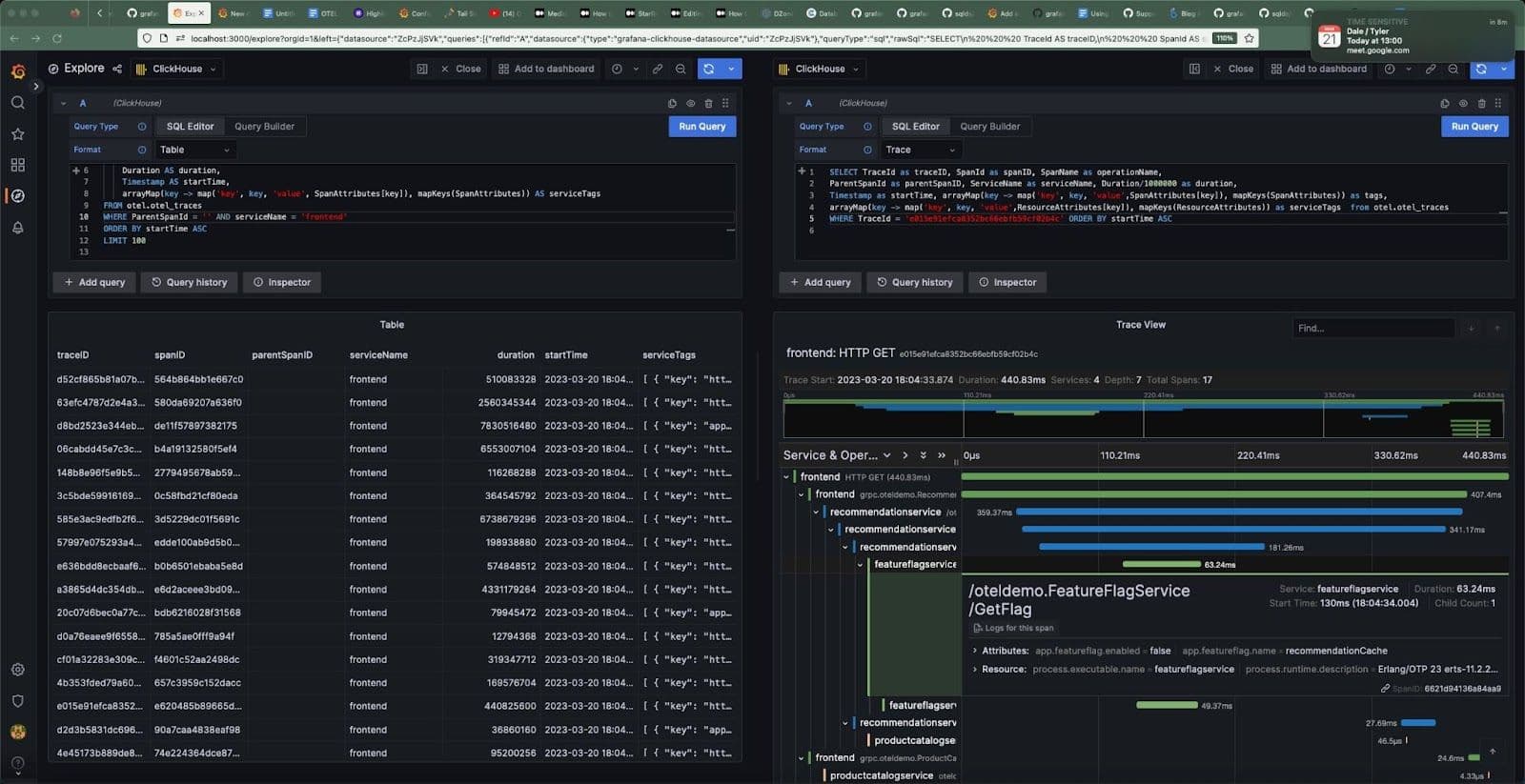Click the left pane widen-pane icon
1525x784 pixels.
[422, 69]
